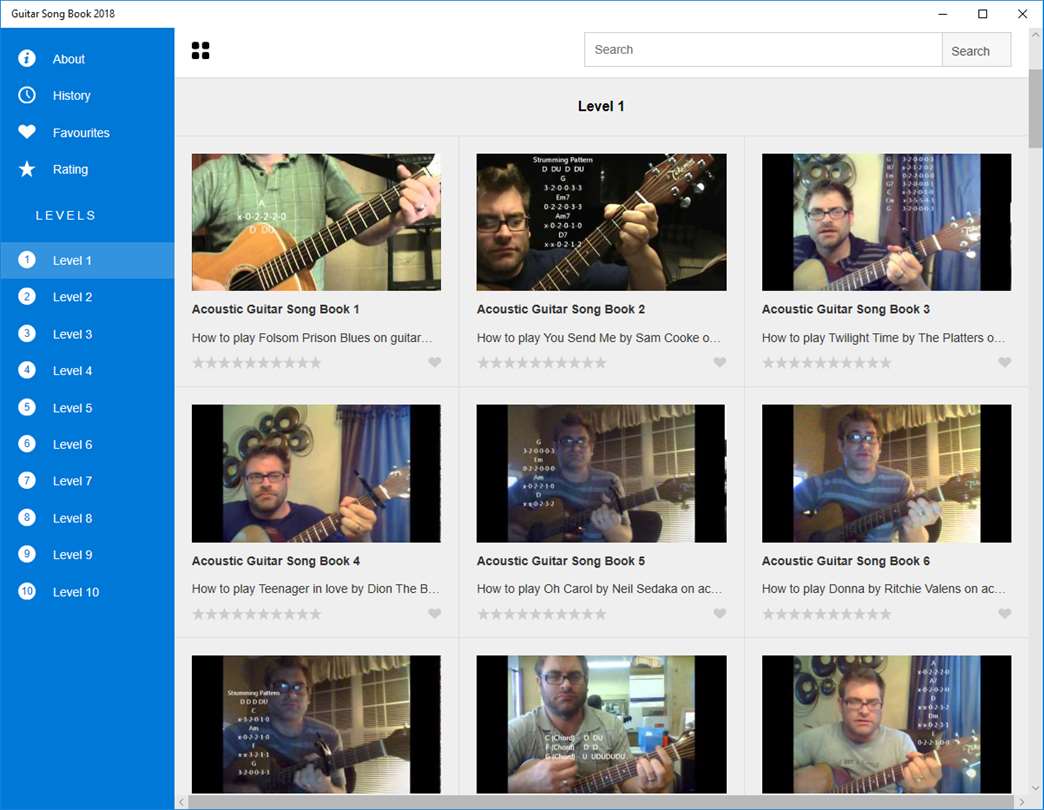The height and width of the screenshot is (810, 1044).
Task: Click 'How to play Oh Carol' description
Action: click(x=599, y=589)
